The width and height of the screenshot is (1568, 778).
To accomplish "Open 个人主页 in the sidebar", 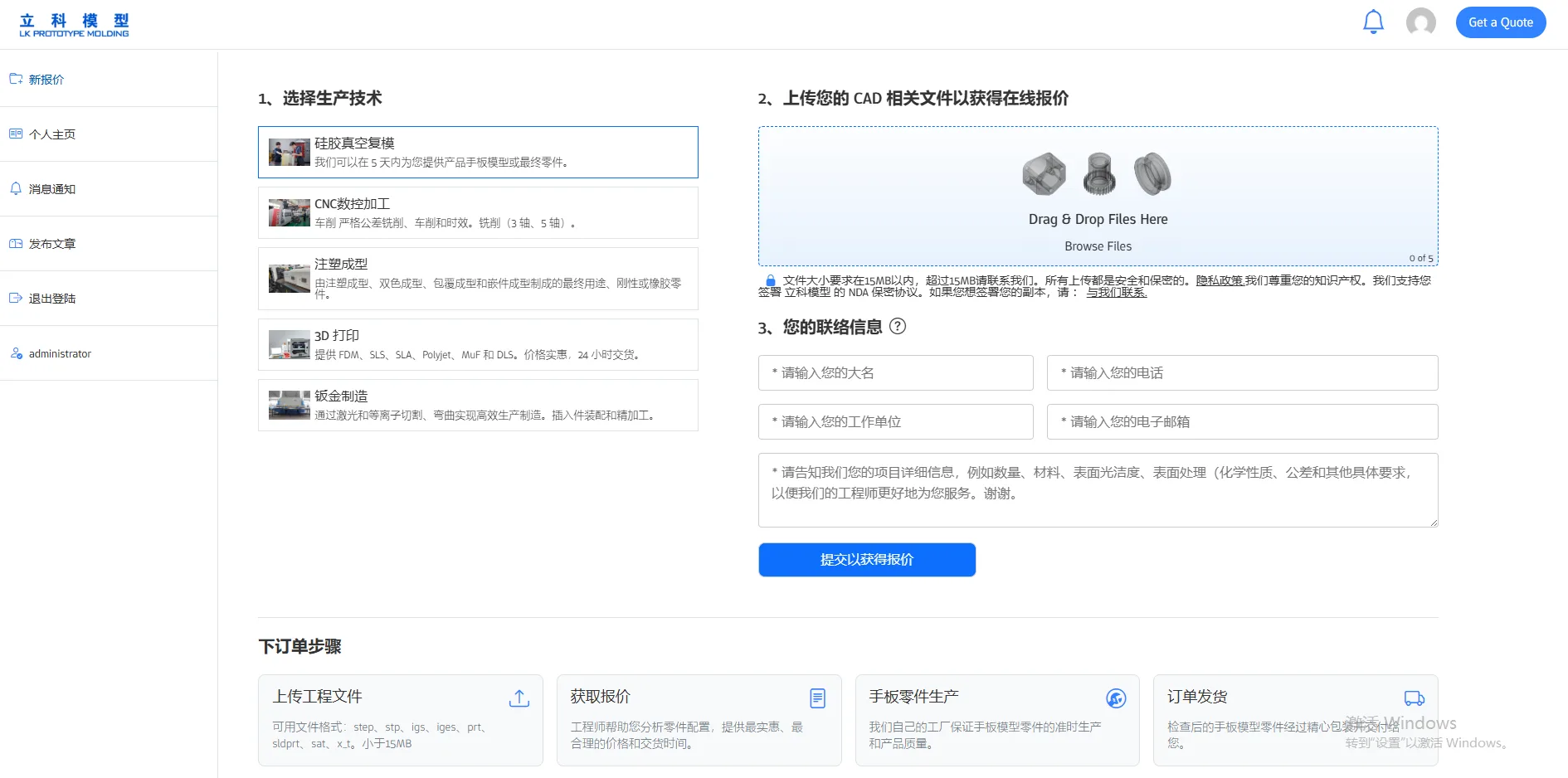I will tap(52, 134).
